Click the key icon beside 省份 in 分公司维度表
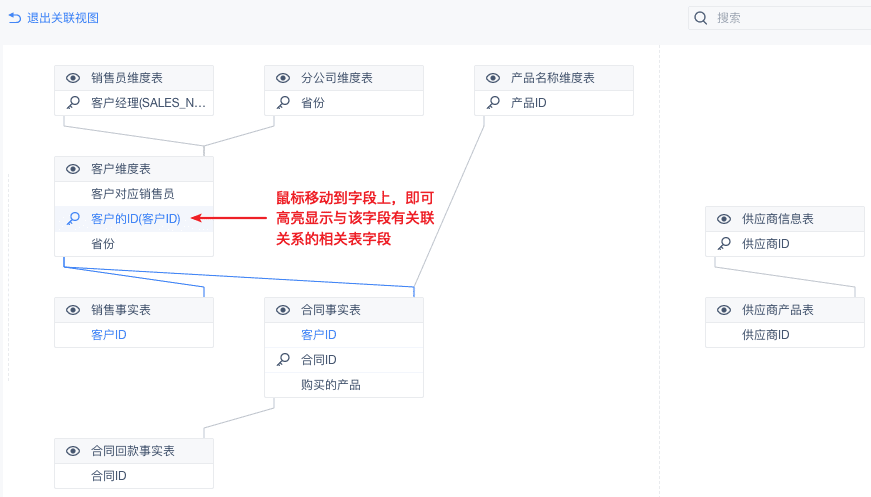This screenshot has height=497, width=871. [x=283, y=102]
